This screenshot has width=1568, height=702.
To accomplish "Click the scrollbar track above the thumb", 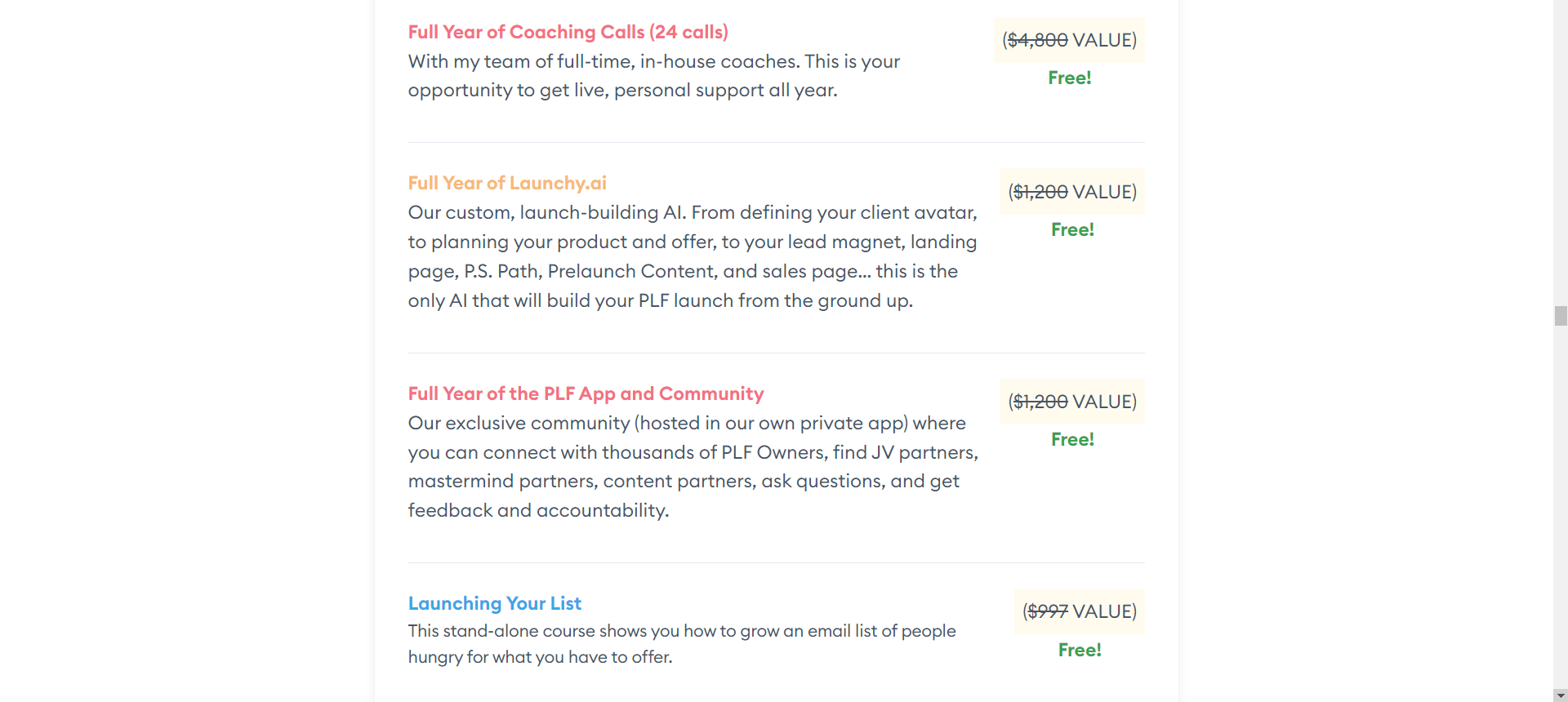I will click(x=1561, y=153).
